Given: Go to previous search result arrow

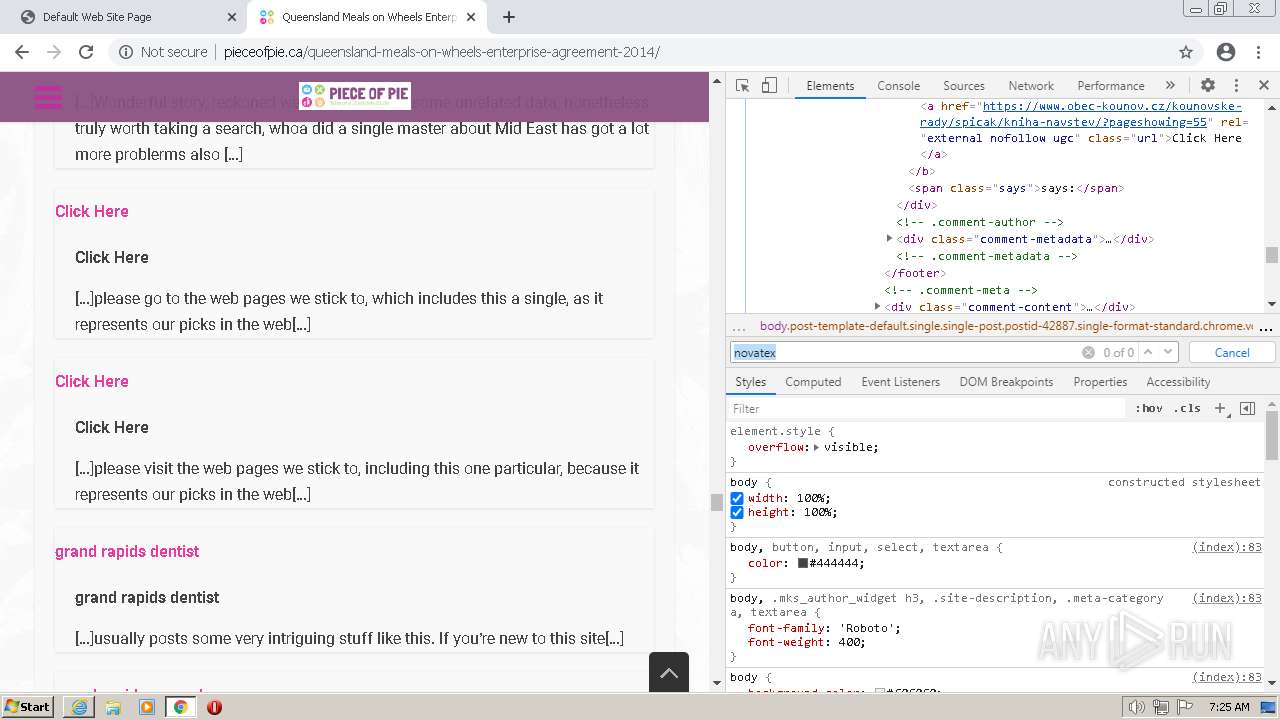Looking at the screenshot, I should (x=1149, y=352).
